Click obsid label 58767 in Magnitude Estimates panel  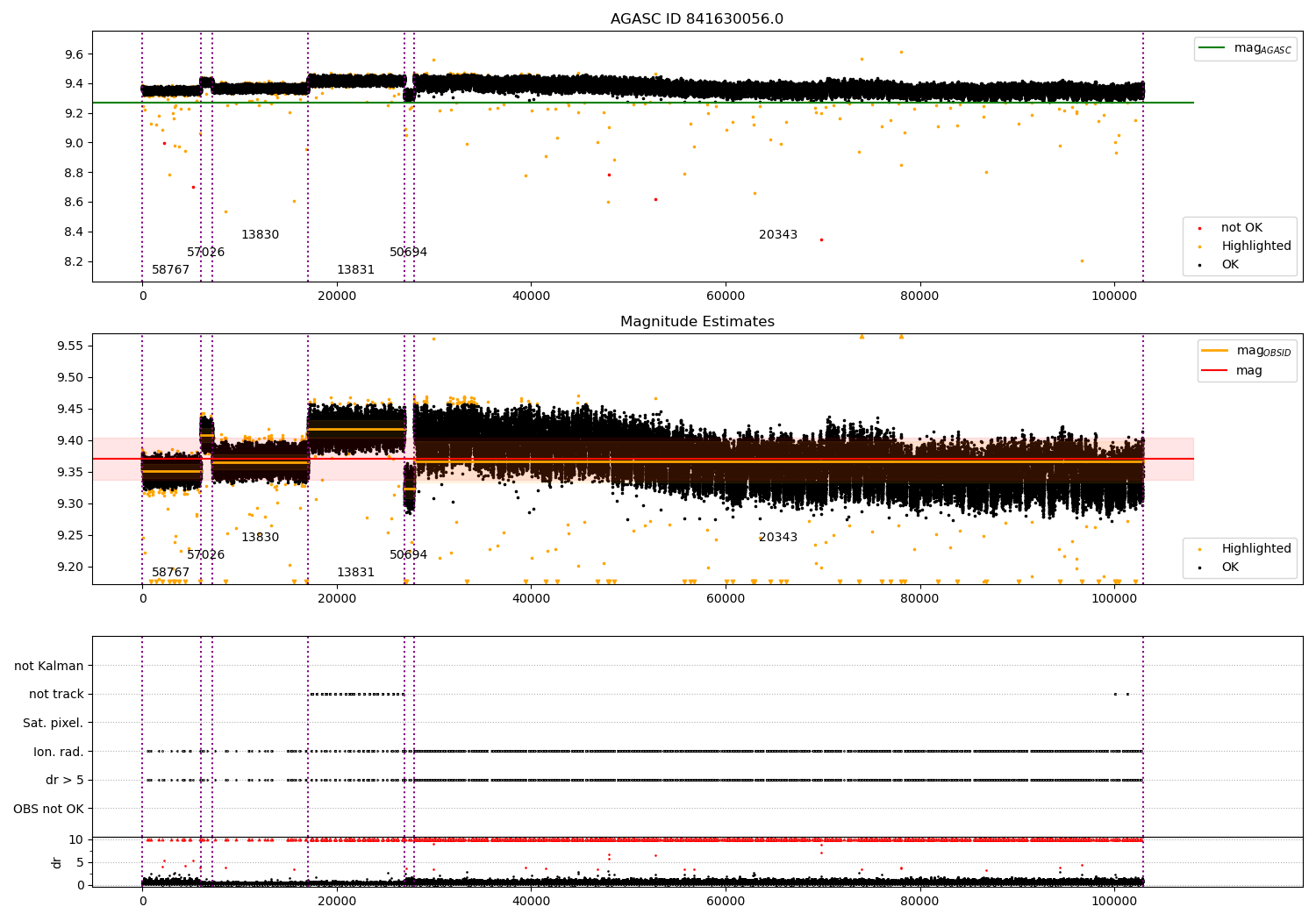[x=170, y=573]
